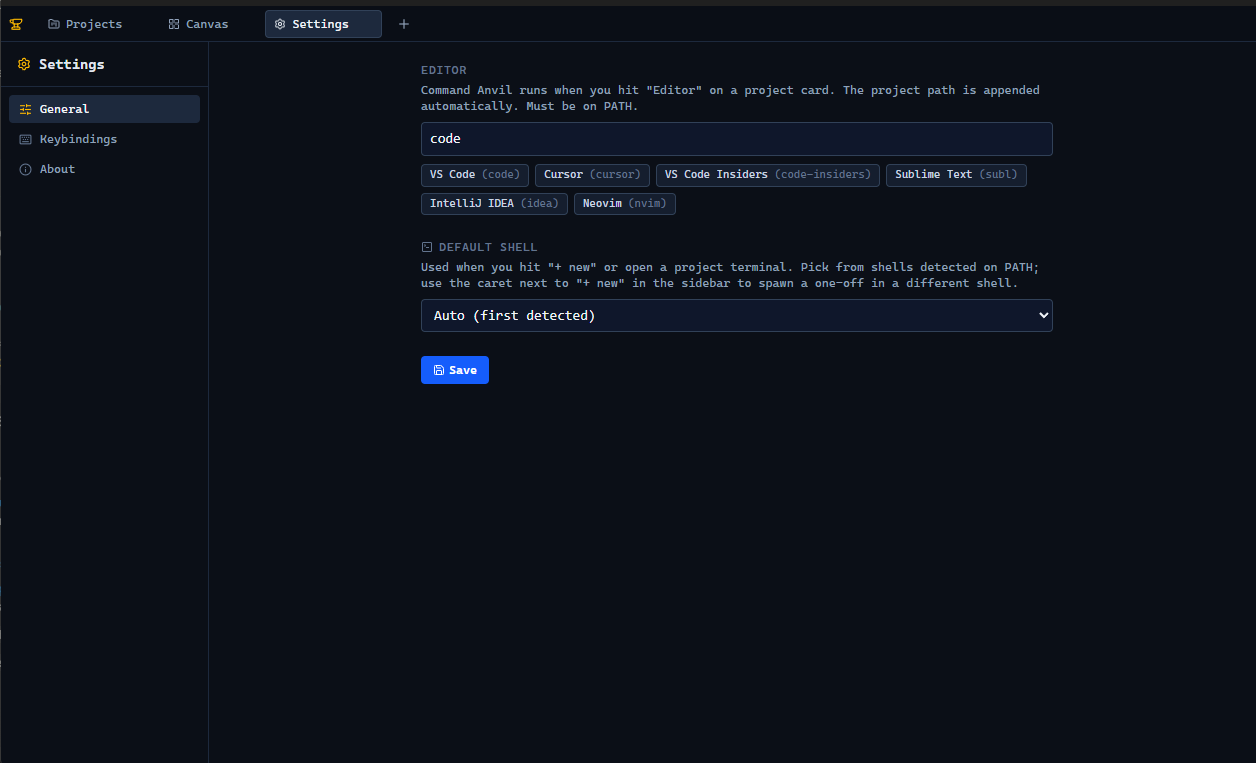Image resolution: width=1256 pixels, height=763 pixels.
Task: Click the sliders icon beside General
Action: tap(26, 109)
